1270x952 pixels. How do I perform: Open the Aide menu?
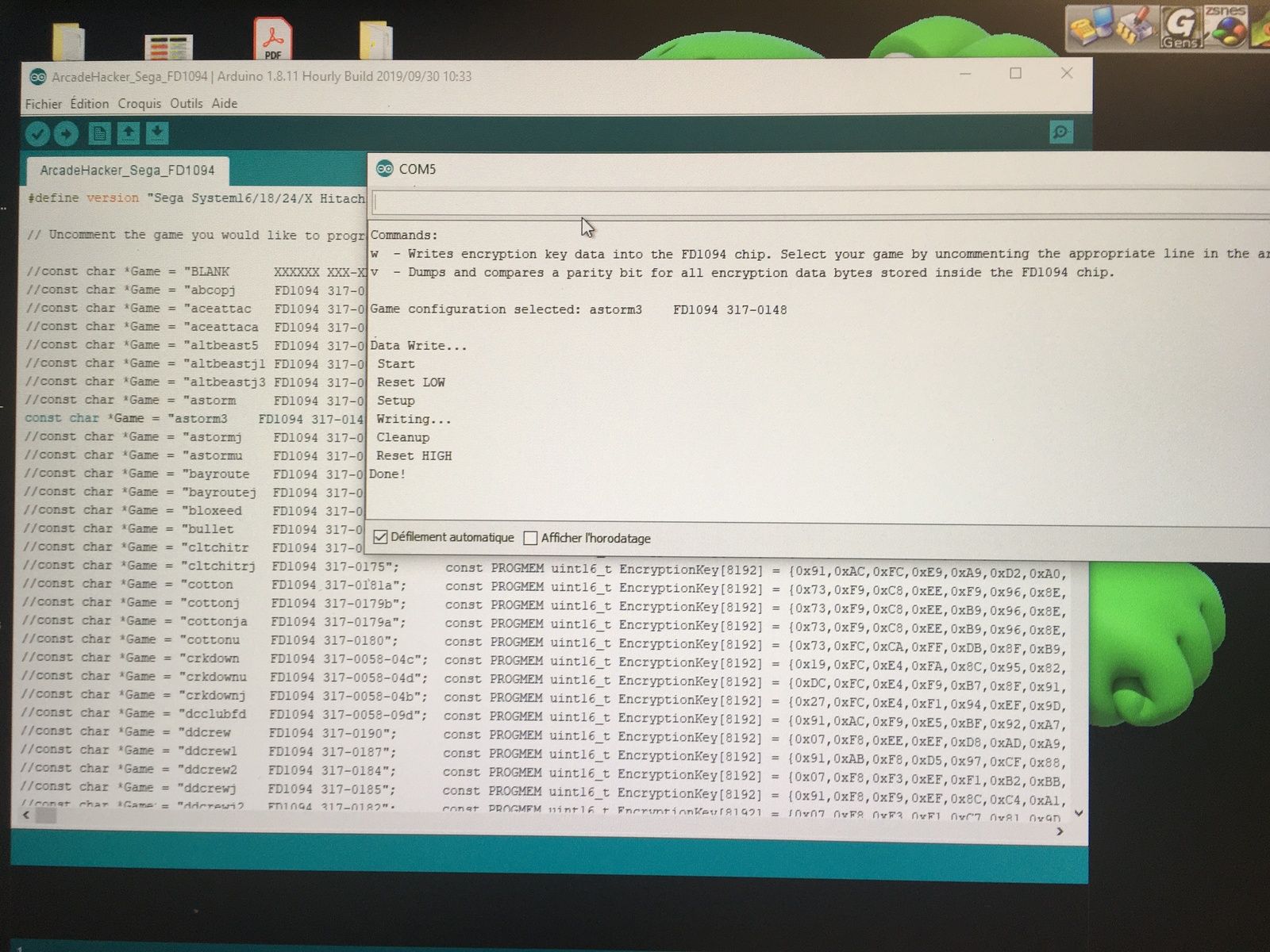tap(225, 104)
